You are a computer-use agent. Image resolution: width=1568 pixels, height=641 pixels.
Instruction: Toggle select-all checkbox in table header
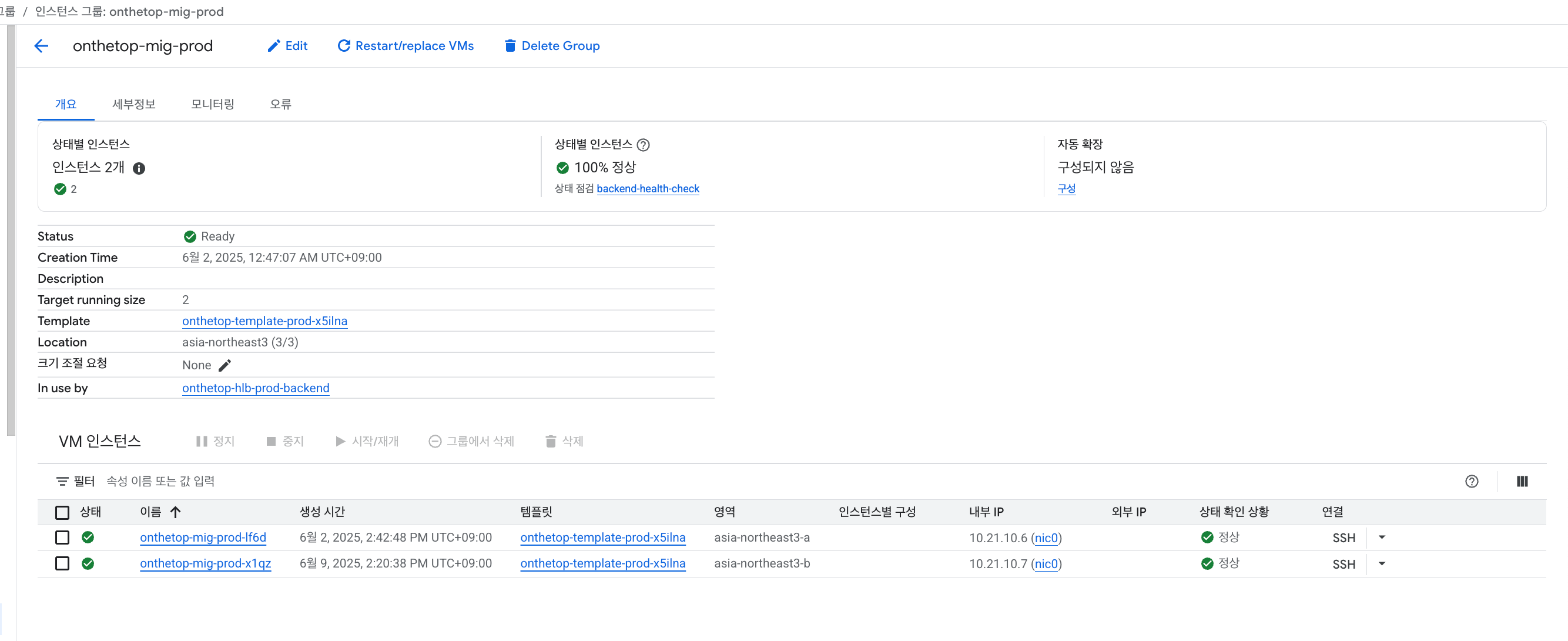(x=62, y=512)
